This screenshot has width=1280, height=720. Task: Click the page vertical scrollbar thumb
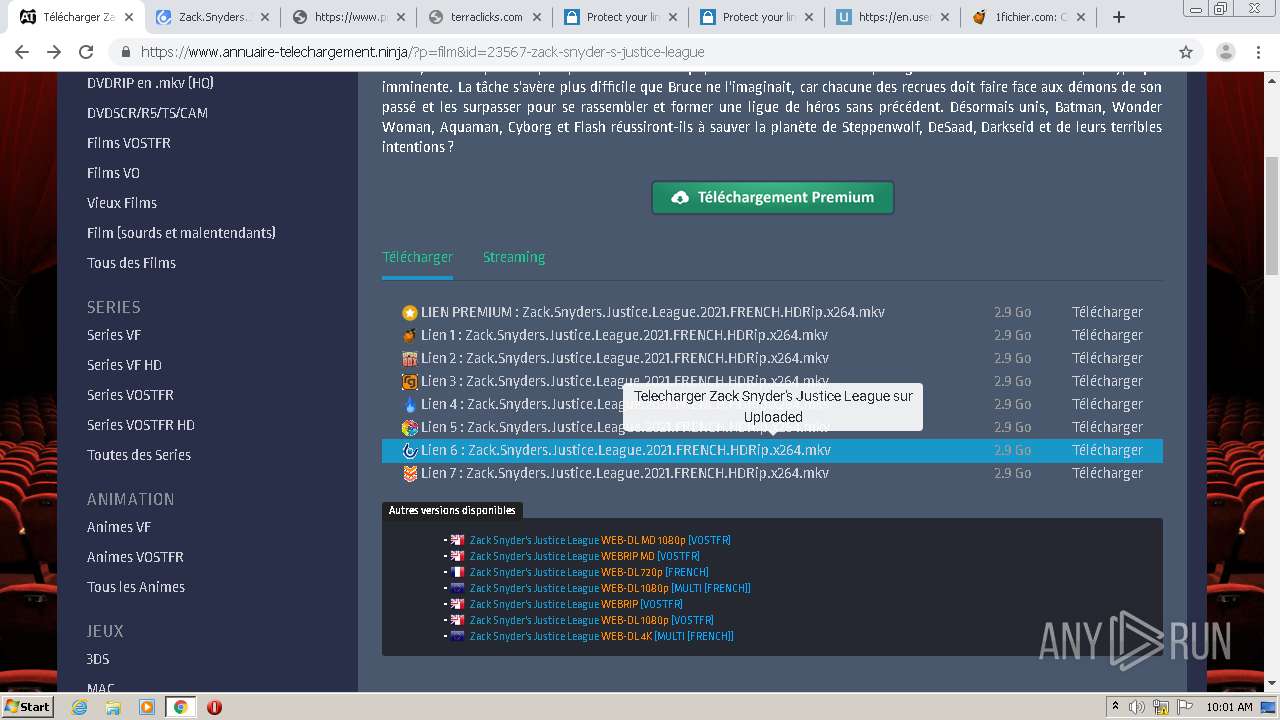1272,215
